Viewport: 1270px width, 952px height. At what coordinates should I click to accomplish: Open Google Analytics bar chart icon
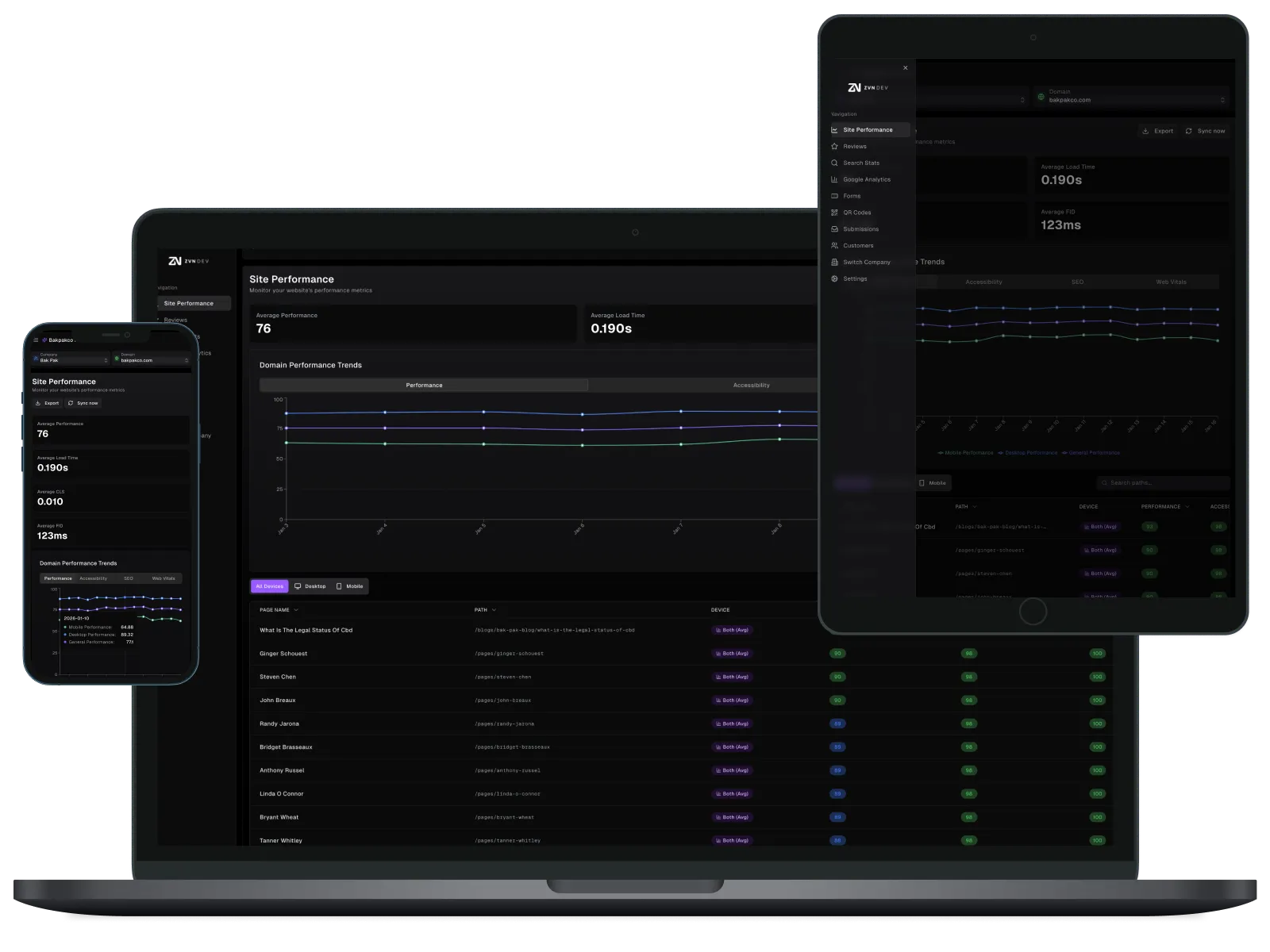pyautogui.click(x=834, y=179)
